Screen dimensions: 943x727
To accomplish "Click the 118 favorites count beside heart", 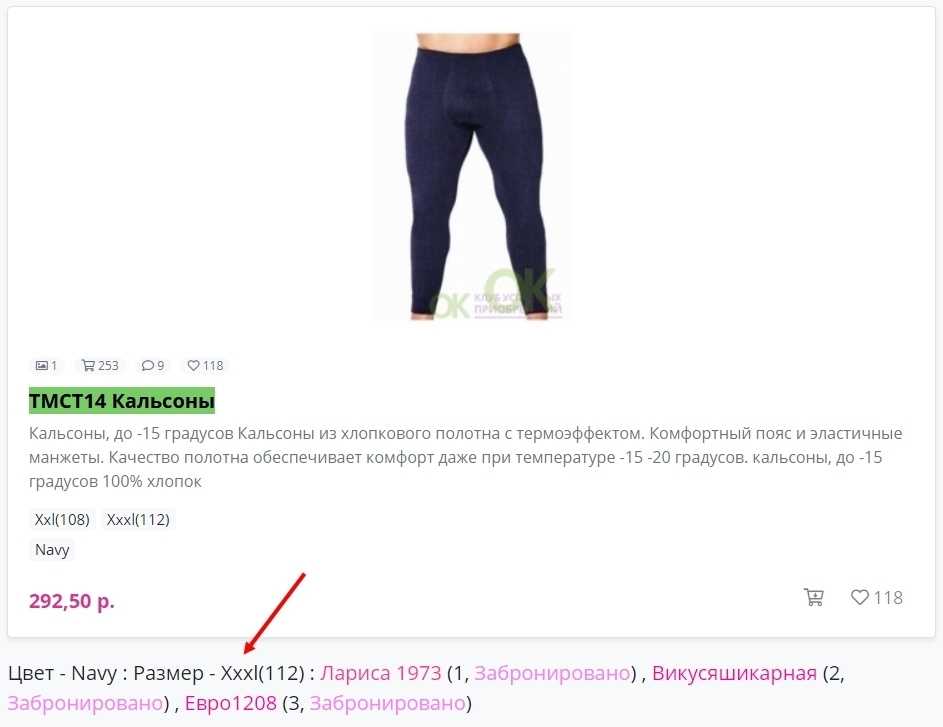I will [x=888, y=598].
